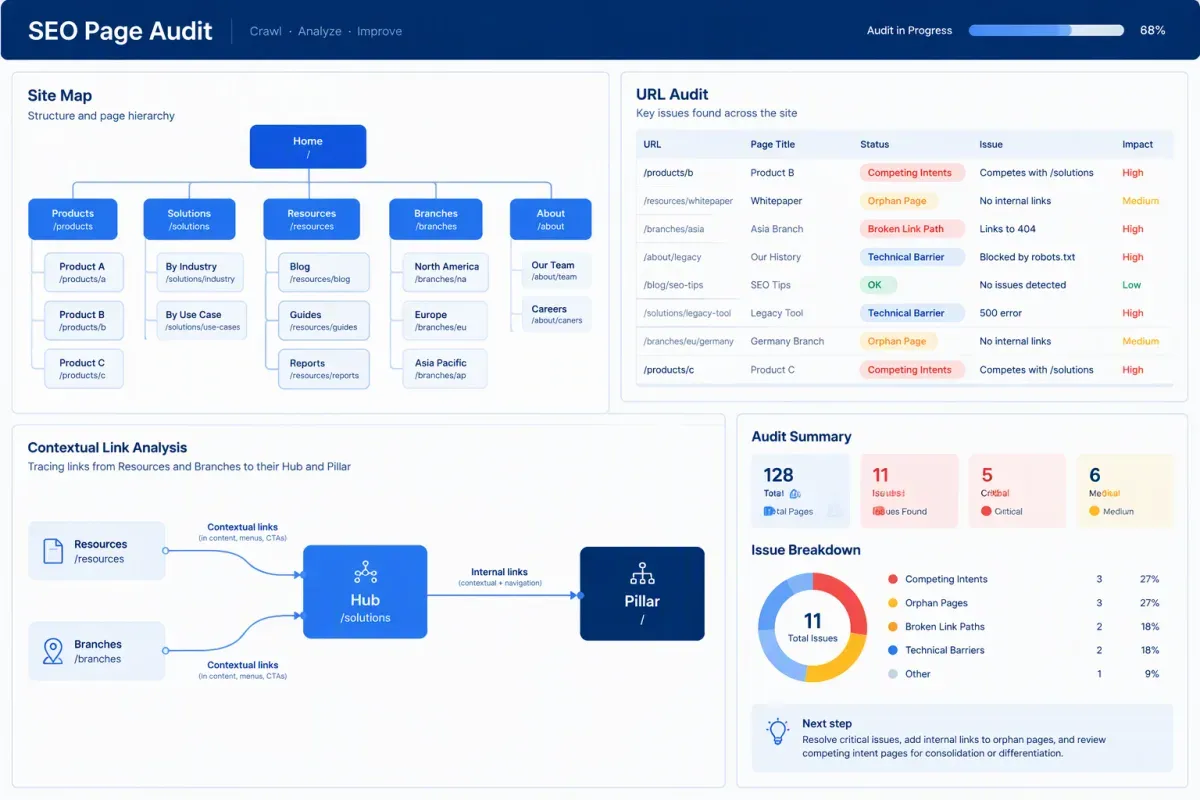This screenshot has height=800, width=1200.
Task: Click the Branches /branches source card
Action: (x=97, y=651)
